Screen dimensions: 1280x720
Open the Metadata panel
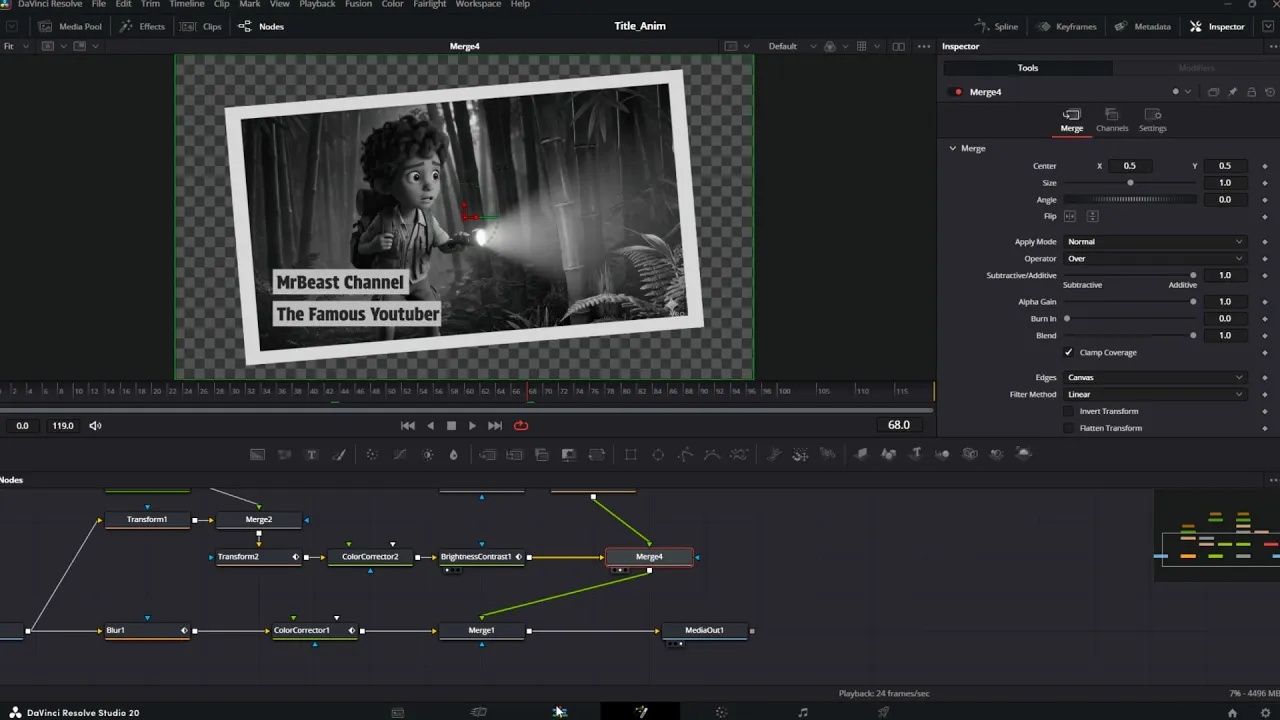pos(1142,26)
